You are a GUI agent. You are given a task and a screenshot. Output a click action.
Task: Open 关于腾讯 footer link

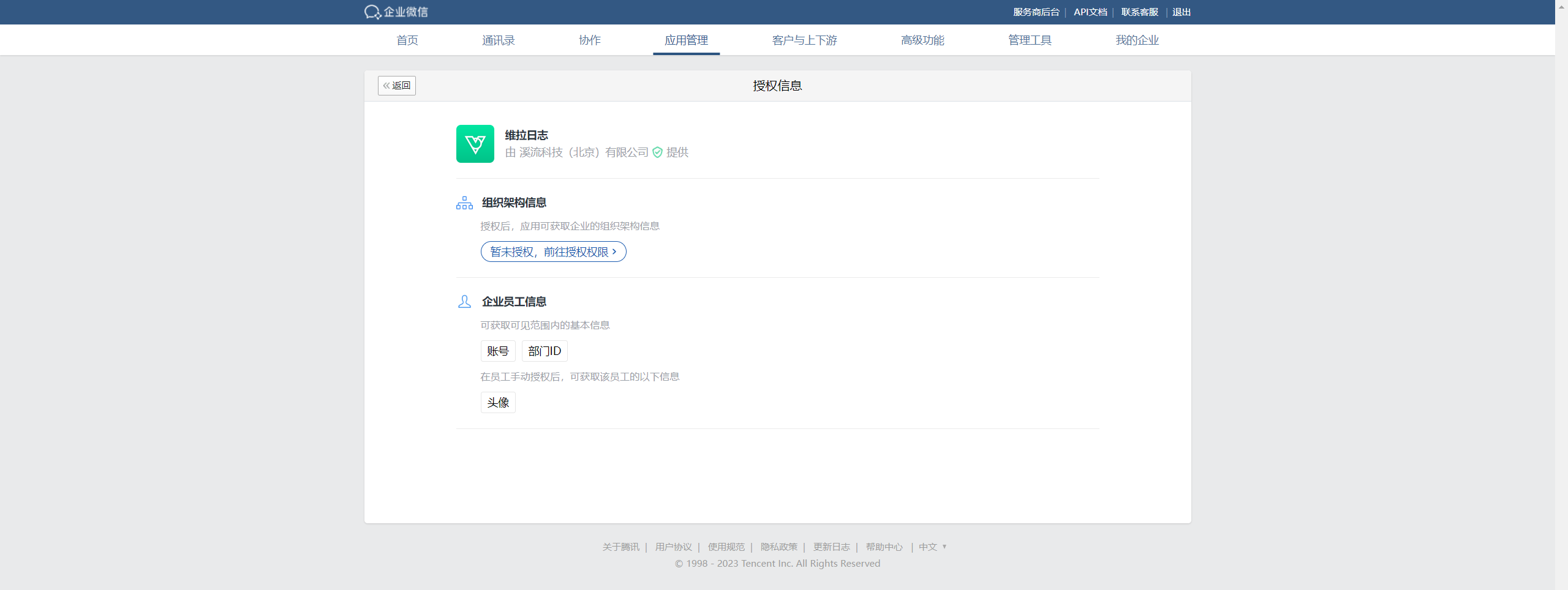click(x=620, y=547)
